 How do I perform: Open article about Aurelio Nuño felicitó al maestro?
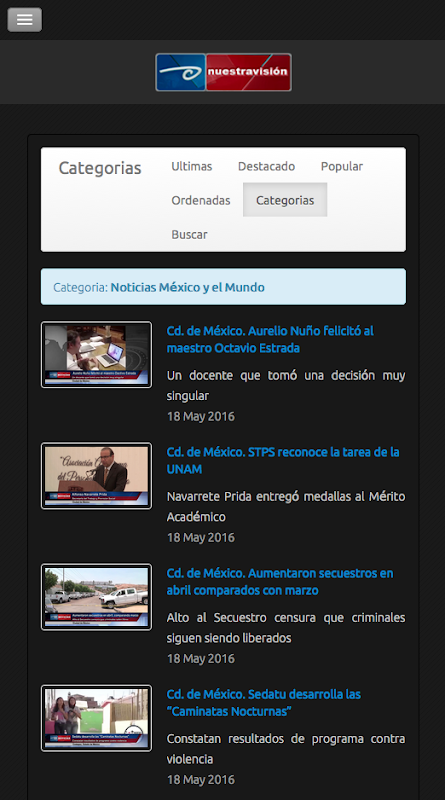click(270, 339)
